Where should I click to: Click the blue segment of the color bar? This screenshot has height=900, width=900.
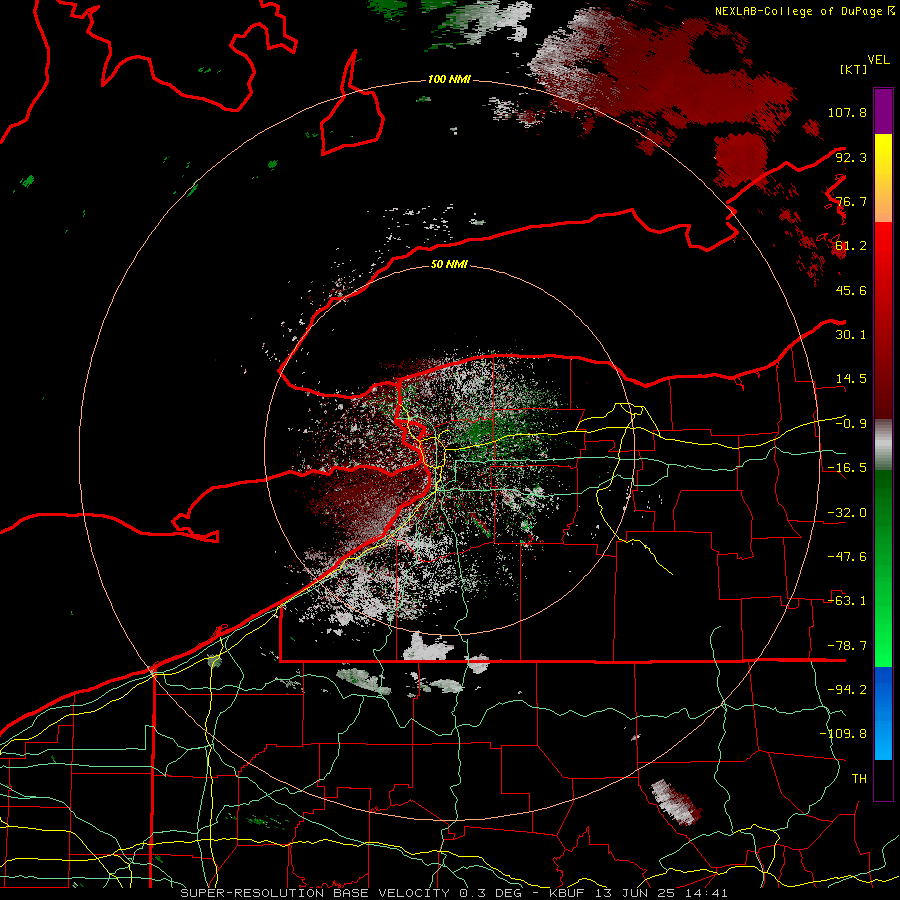pyautogui.click(x=883, y=713)
